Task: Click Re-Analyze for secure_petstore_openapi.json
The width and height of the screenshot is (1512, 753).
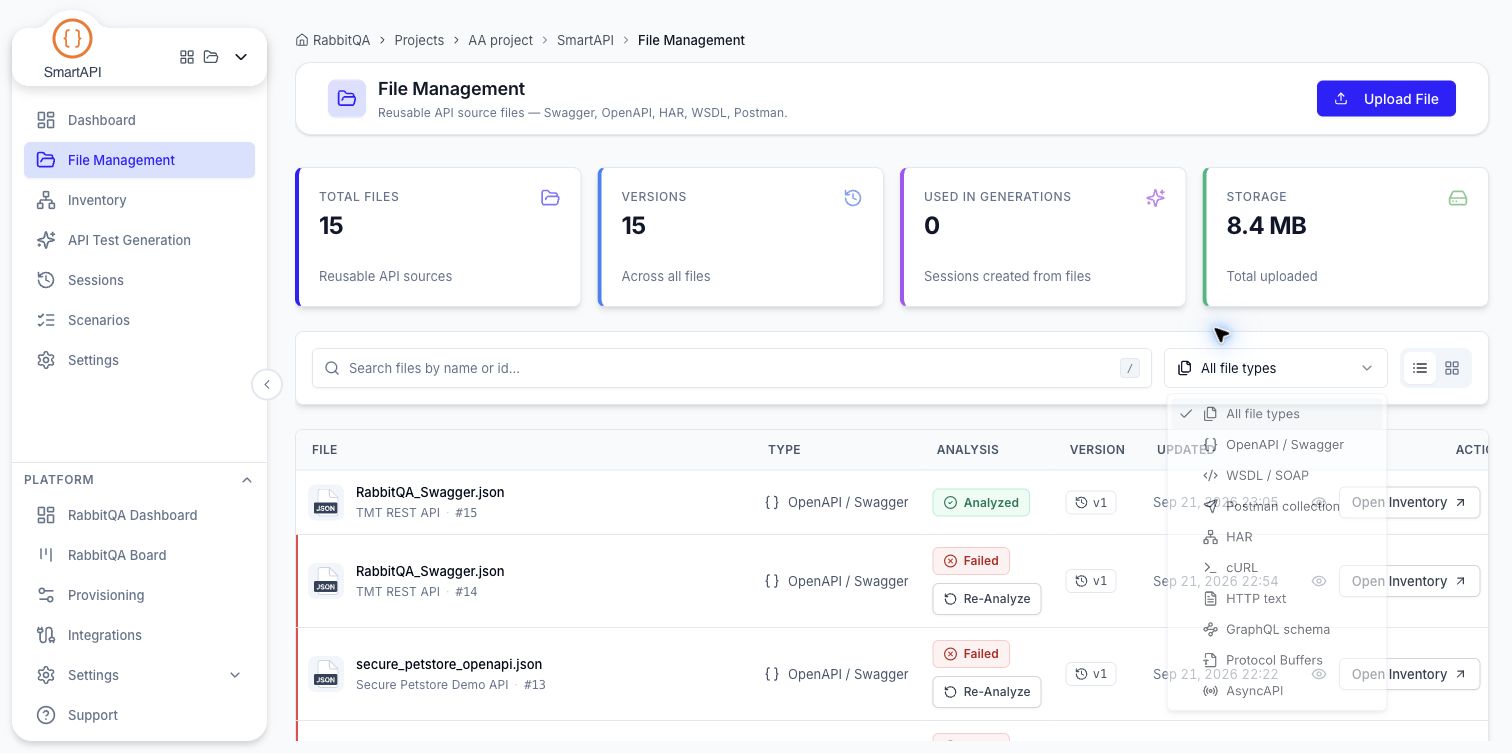Action: pos(987,692)
